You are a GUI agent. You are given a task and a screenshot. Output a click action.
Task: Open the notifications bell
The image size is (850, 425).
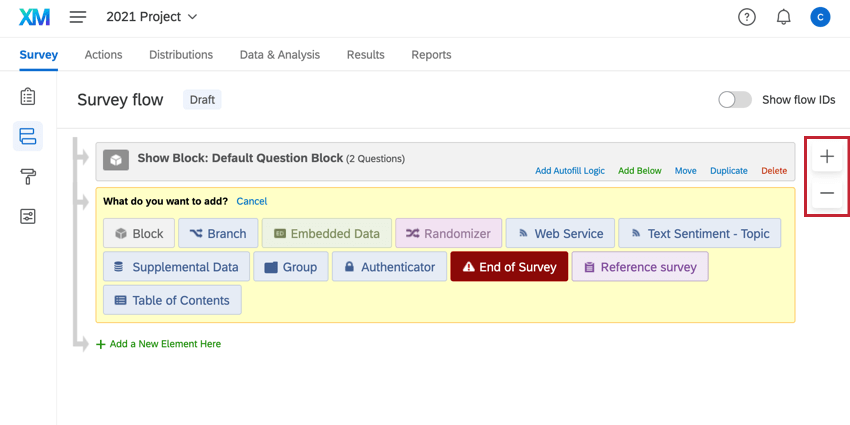click(784, 17)
